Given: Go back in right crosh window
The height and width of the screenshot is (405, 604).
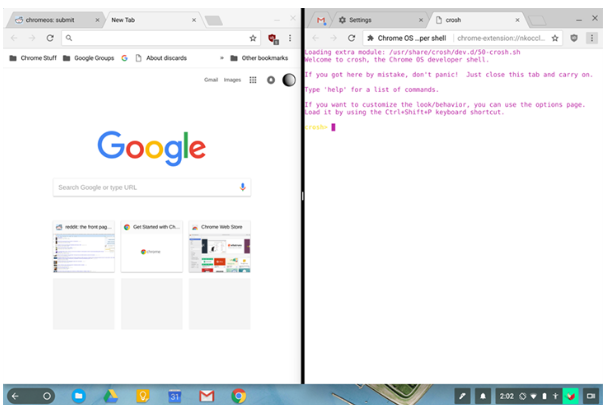Looking at the screenshot, I should click(315, 38).
